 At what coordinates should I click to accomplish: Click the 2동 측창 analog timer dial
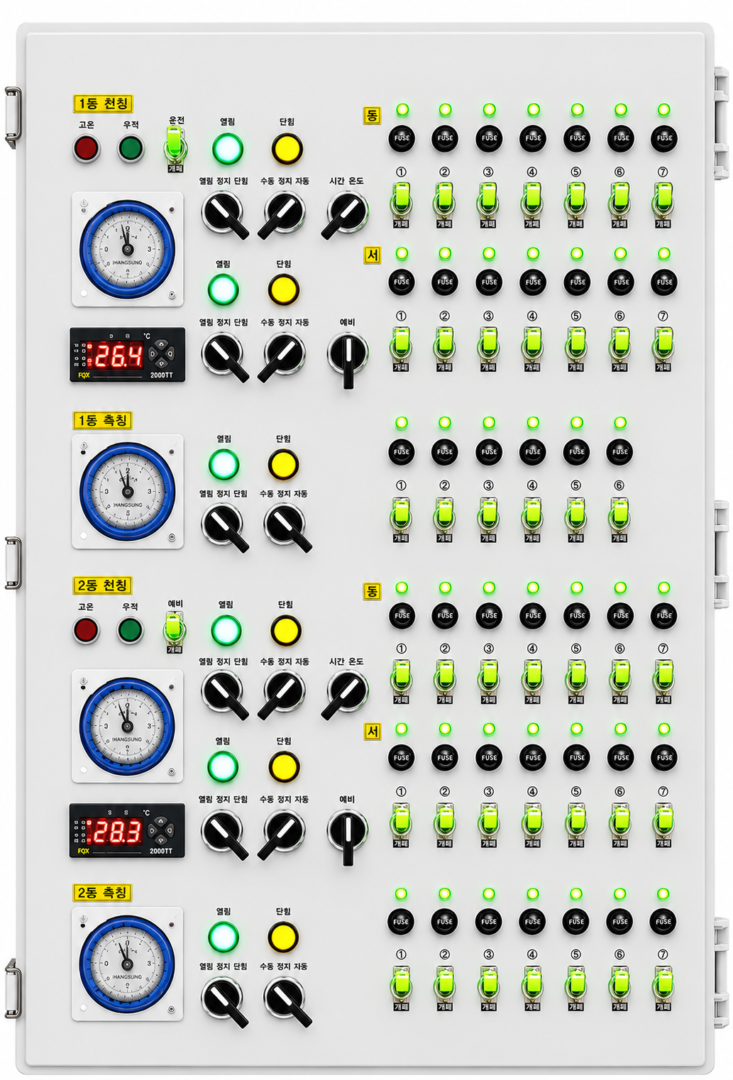coord(127,963)
